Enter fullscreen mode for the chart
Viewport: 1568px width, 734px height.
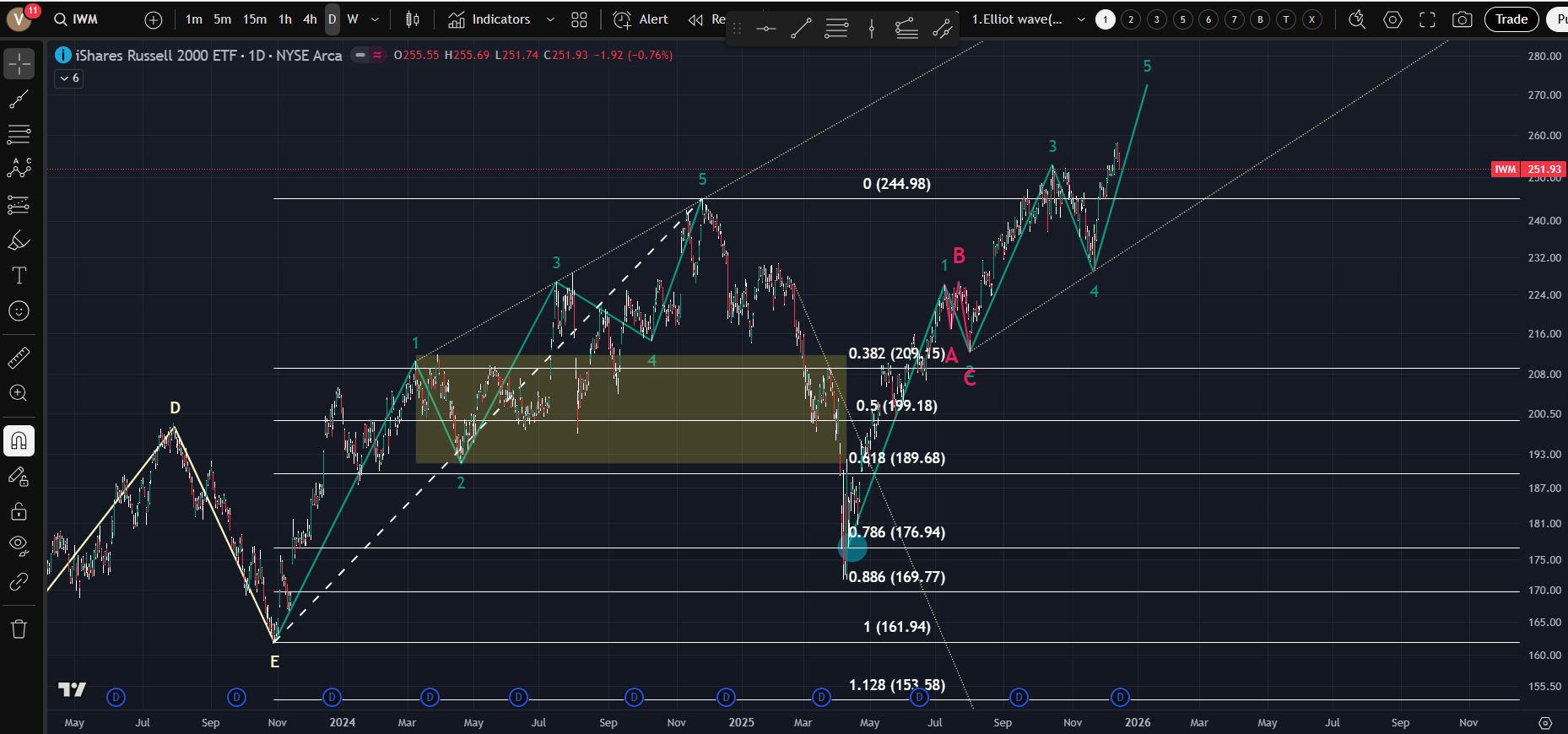(1427, 19)
